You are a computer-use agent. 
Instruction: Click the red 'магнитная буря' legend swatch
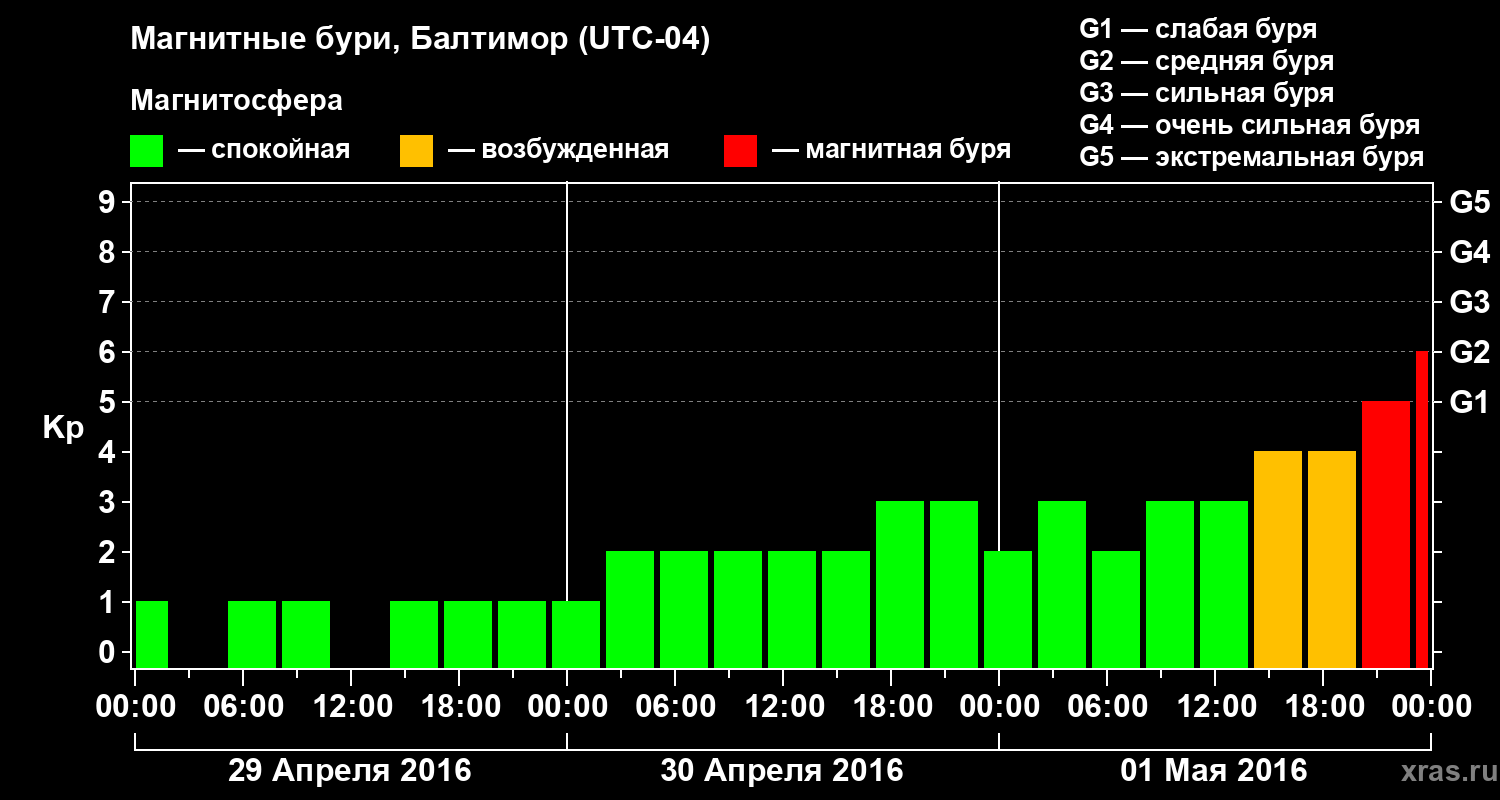coord(740,151)
